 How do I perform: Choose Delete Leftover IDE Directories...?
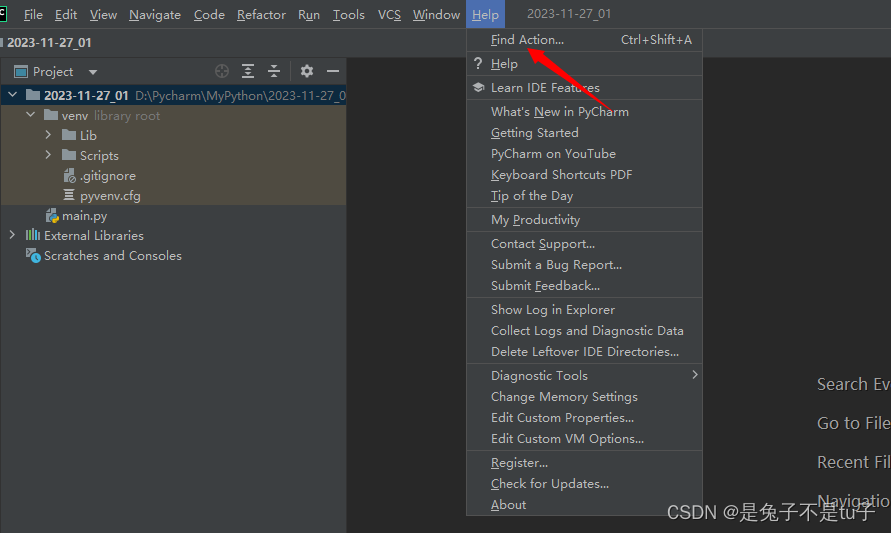click(584, 351)
